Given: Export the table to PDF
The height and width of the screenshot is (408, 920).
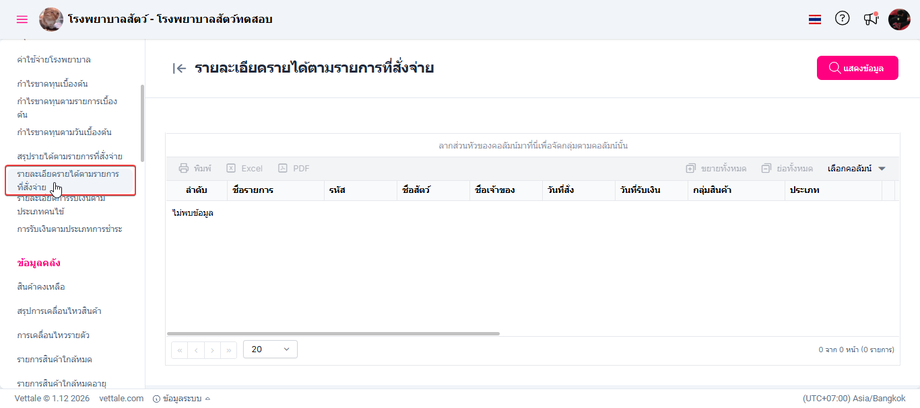Looking at the screenshot, I should point(293,168).
